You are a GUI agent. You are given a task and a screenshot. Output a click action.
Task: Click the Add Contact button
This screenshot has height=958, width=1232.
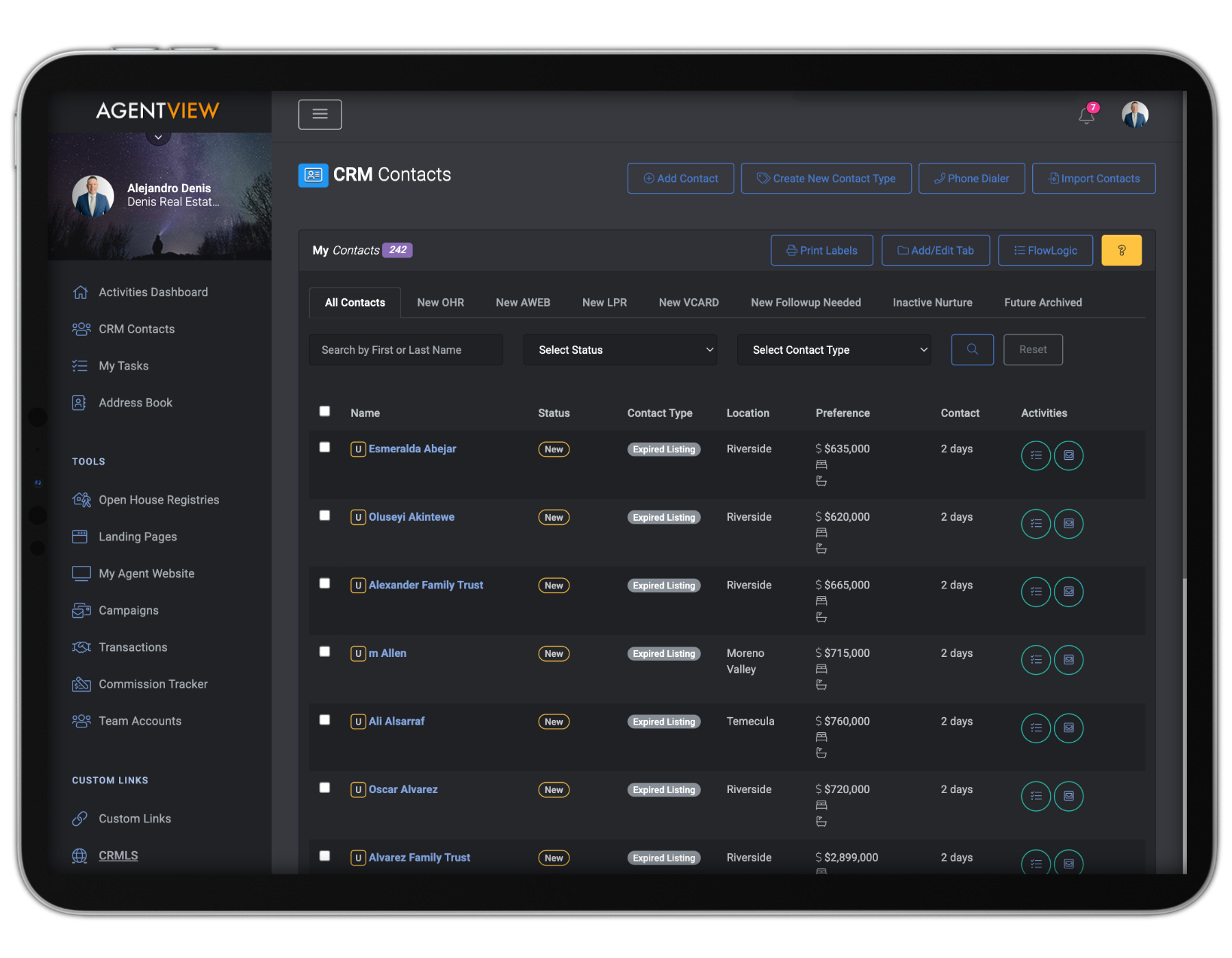click(x=680, y=179)
